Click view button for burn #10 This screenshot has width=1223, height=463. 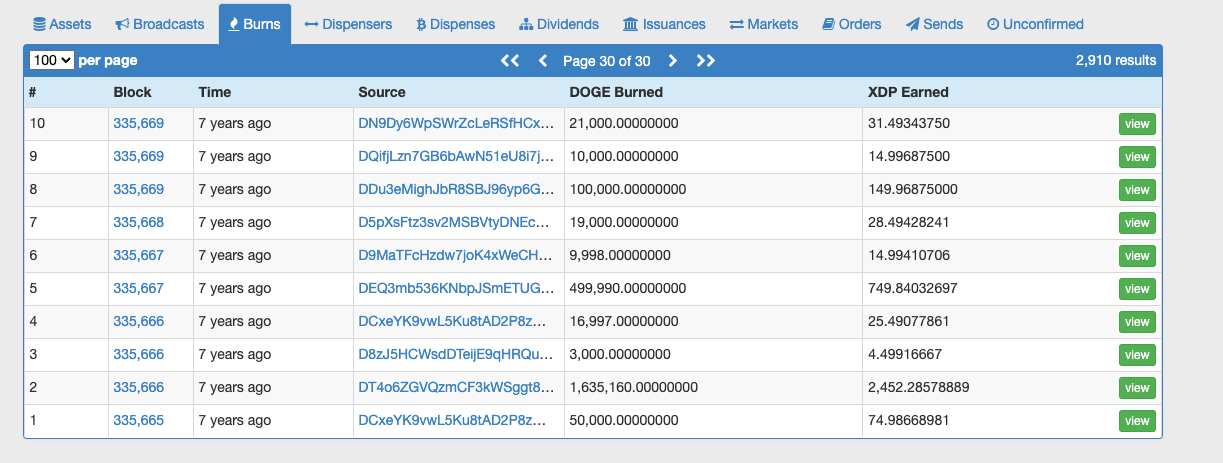click(1137, 124)
